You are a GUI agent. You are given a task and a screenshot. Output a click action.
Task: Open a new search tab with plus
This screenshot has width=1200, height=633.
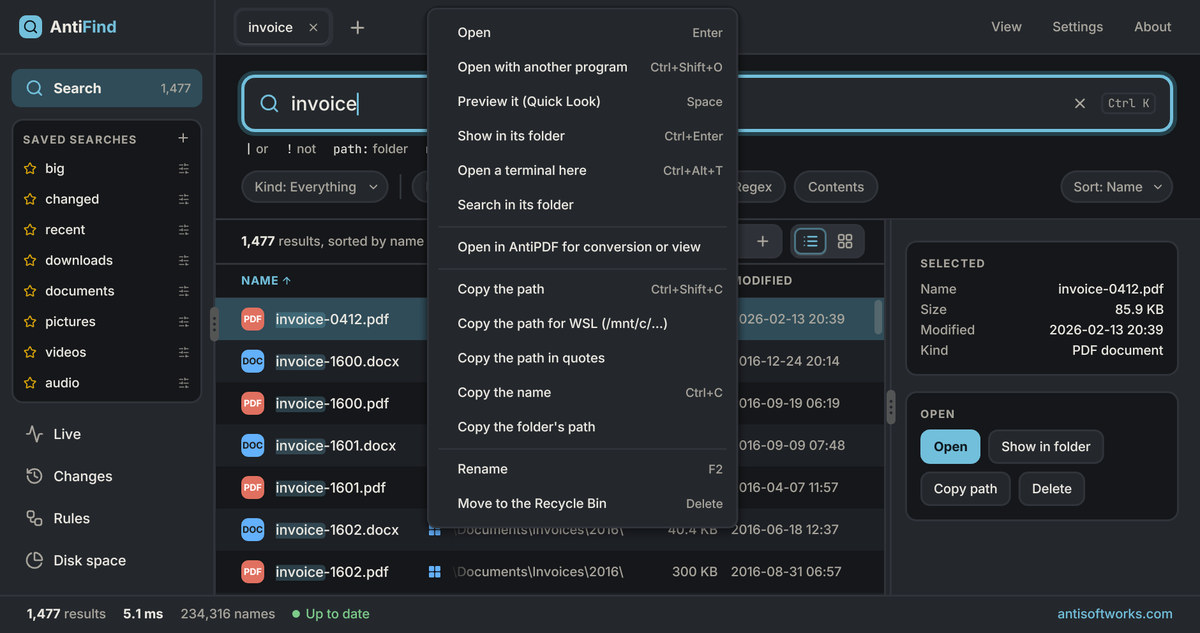(x=357, y=28)
